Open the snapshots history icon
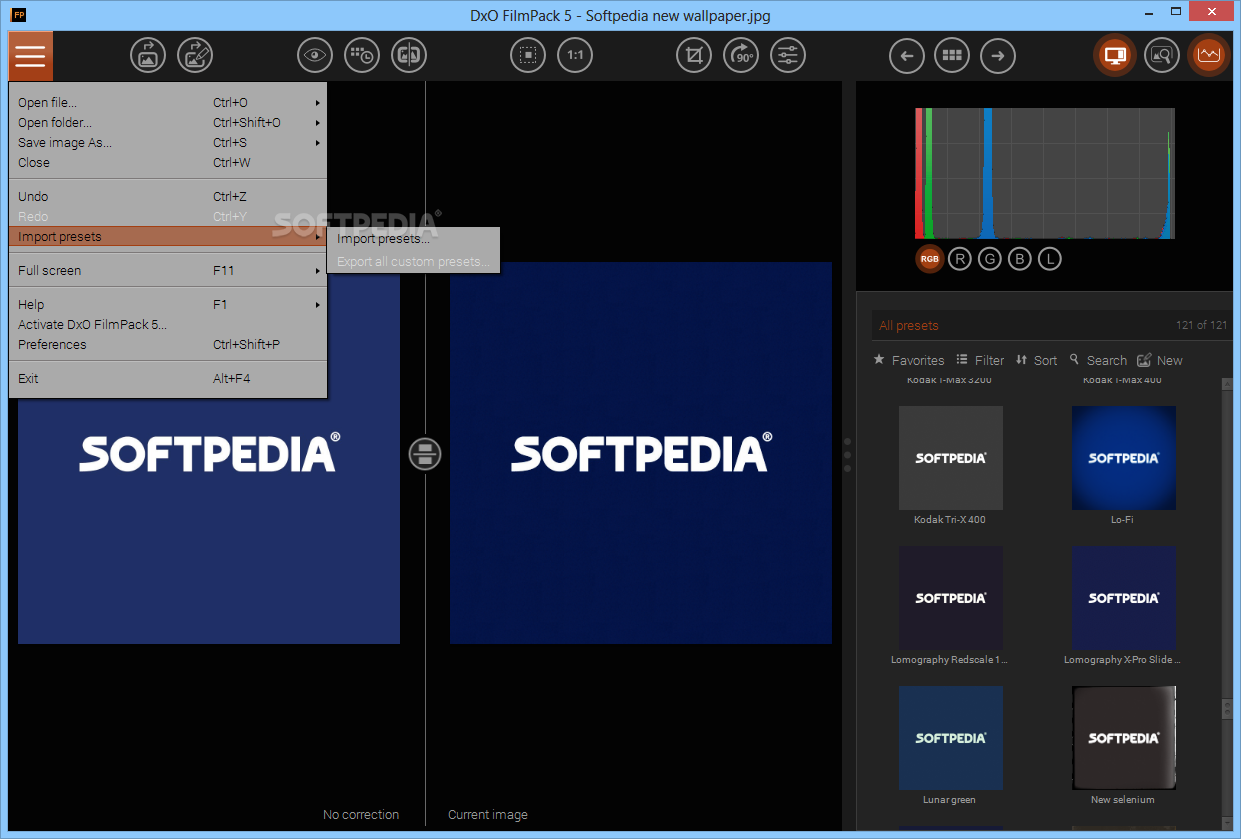Image resolution: width=1241 pixels, height=839 pixels. [362, 55]
